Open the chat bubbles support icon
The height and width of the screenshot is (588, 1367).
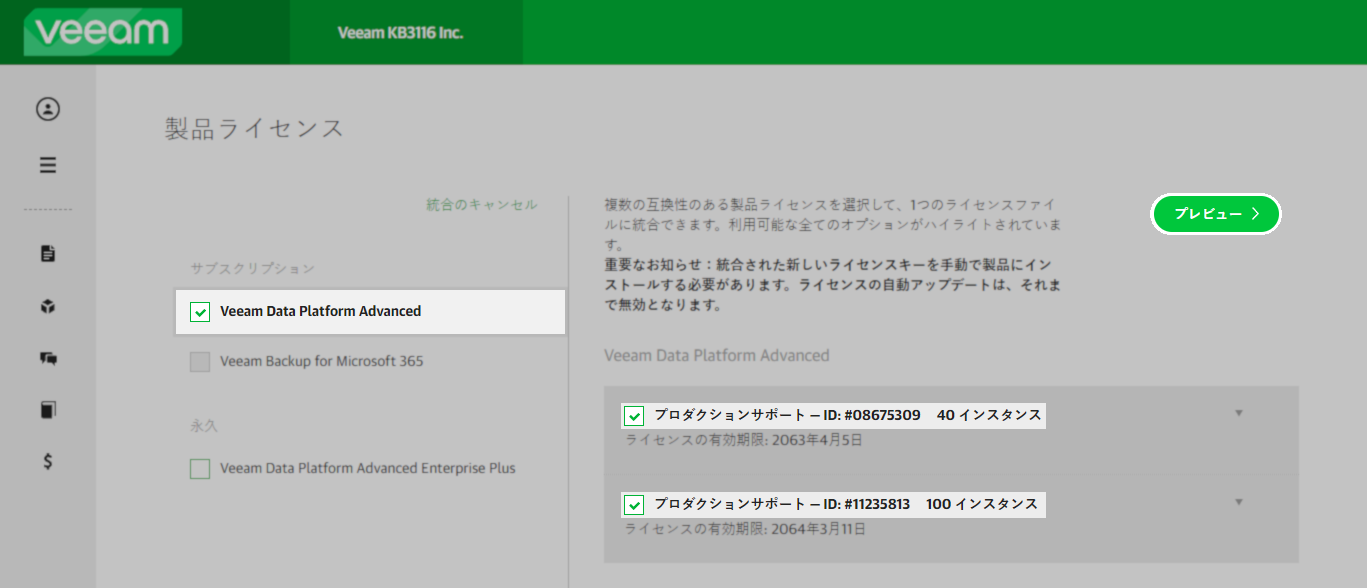[48, 358]
